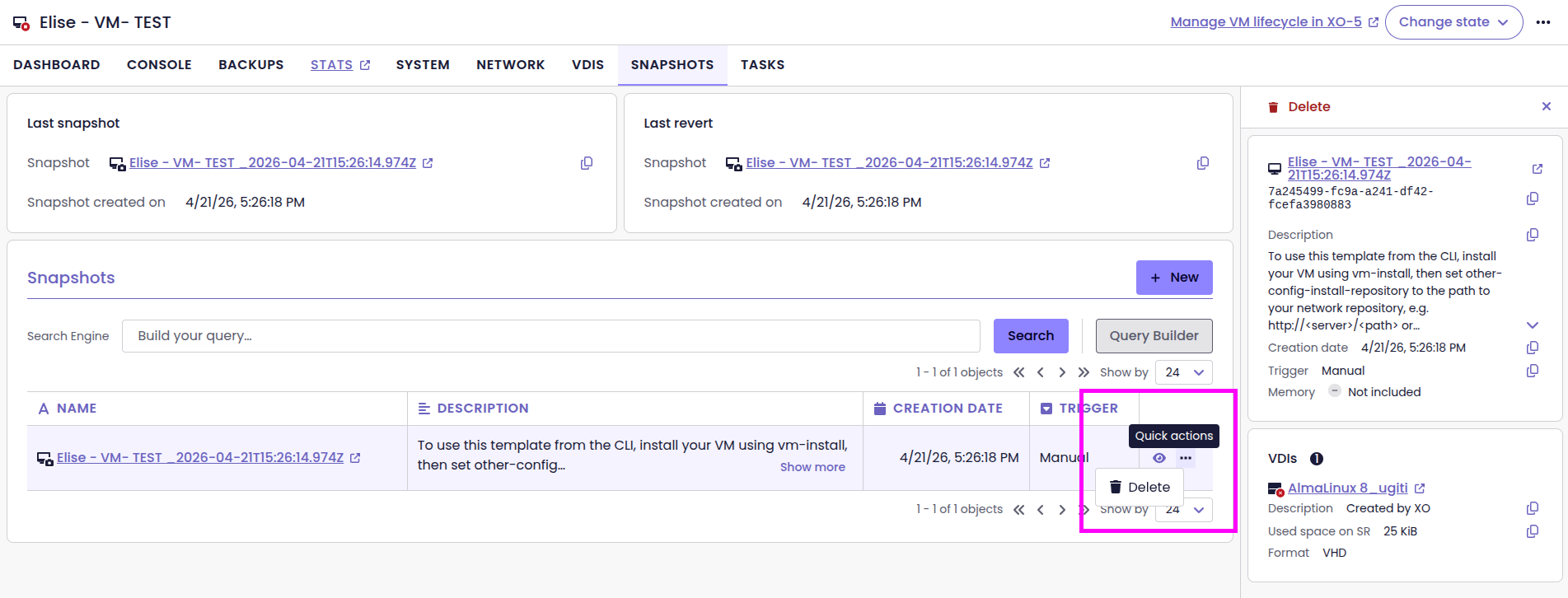
Task: Sort by the CREATION DATE column header
Action: point(947,409)
